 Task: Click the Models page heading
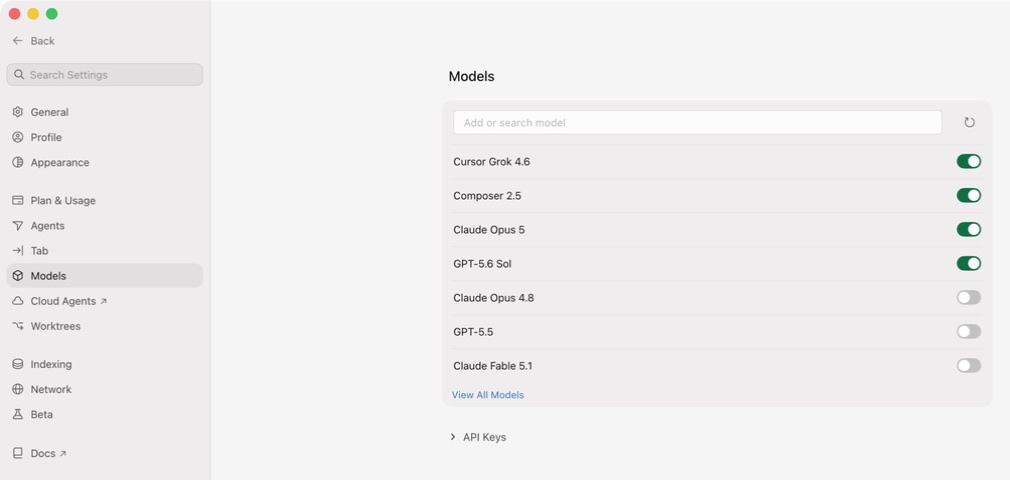pos(472,76)
